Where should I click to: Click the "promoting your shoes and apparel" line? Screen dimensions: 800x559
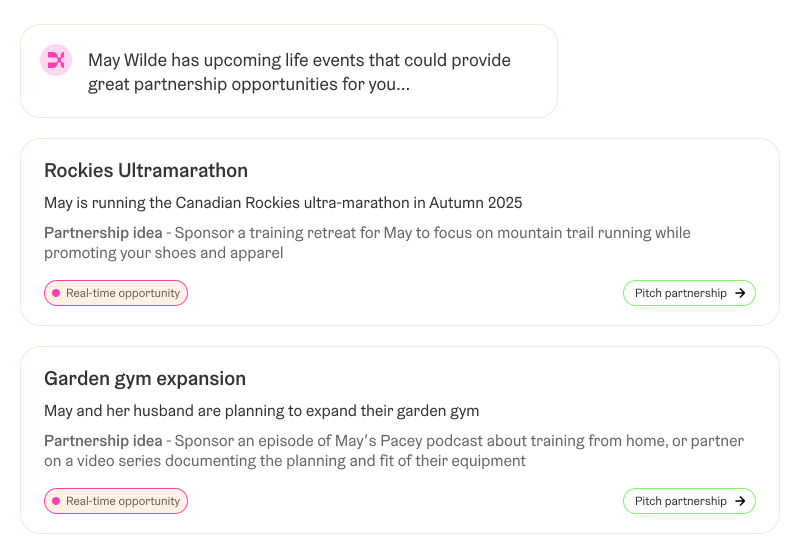[164, 253]
